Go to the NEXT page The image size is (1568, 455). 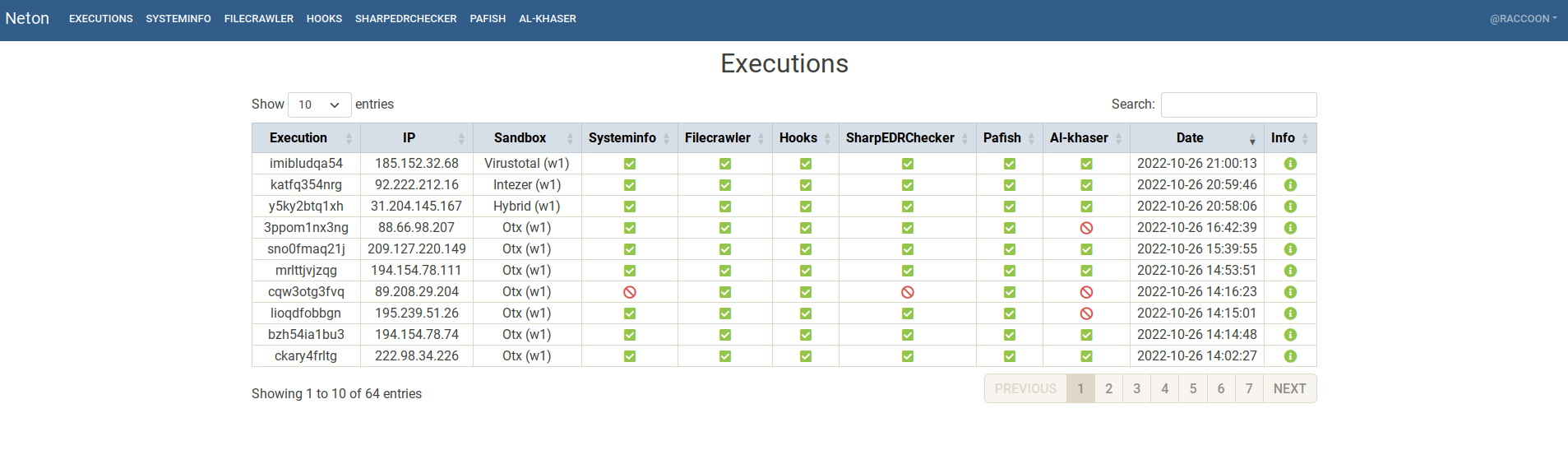(x=1289, y=388)
